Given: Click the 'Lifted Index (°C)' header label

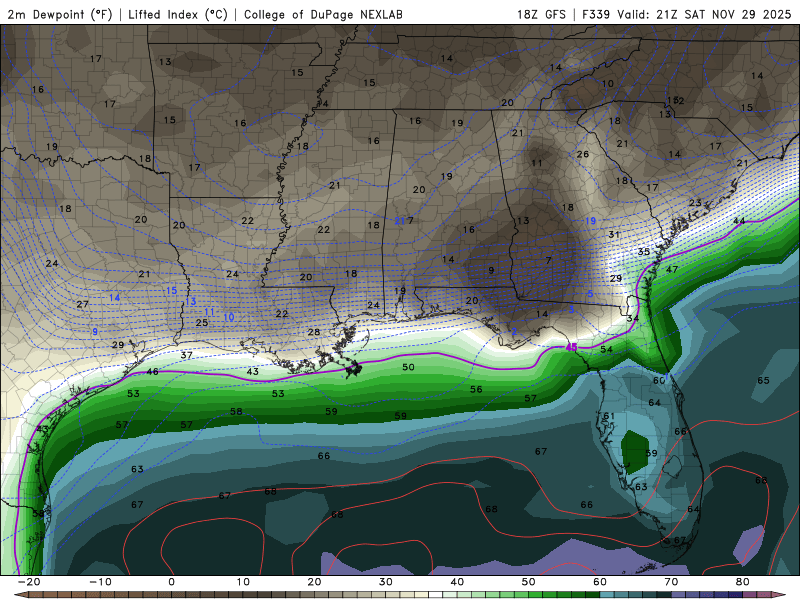Looking at the screenshot, I should pyautogui.click(x=178, y=14).
